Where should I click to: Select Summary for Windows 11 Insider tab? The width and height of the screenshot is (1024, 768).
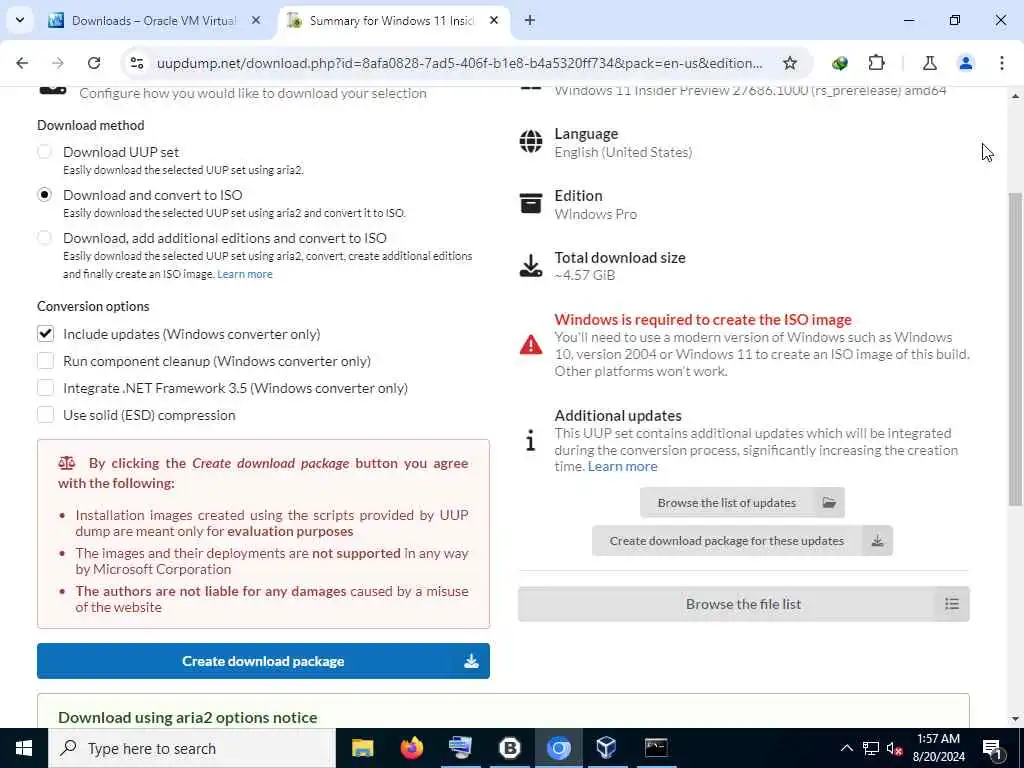coord(392,21)
